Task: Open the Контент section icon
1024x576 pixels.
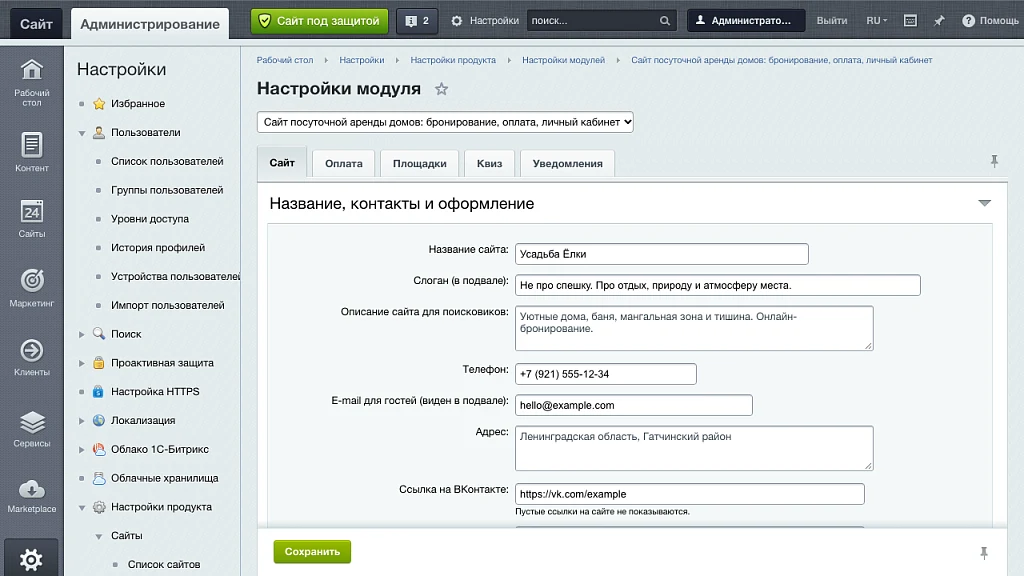Action: coord(31,152)
